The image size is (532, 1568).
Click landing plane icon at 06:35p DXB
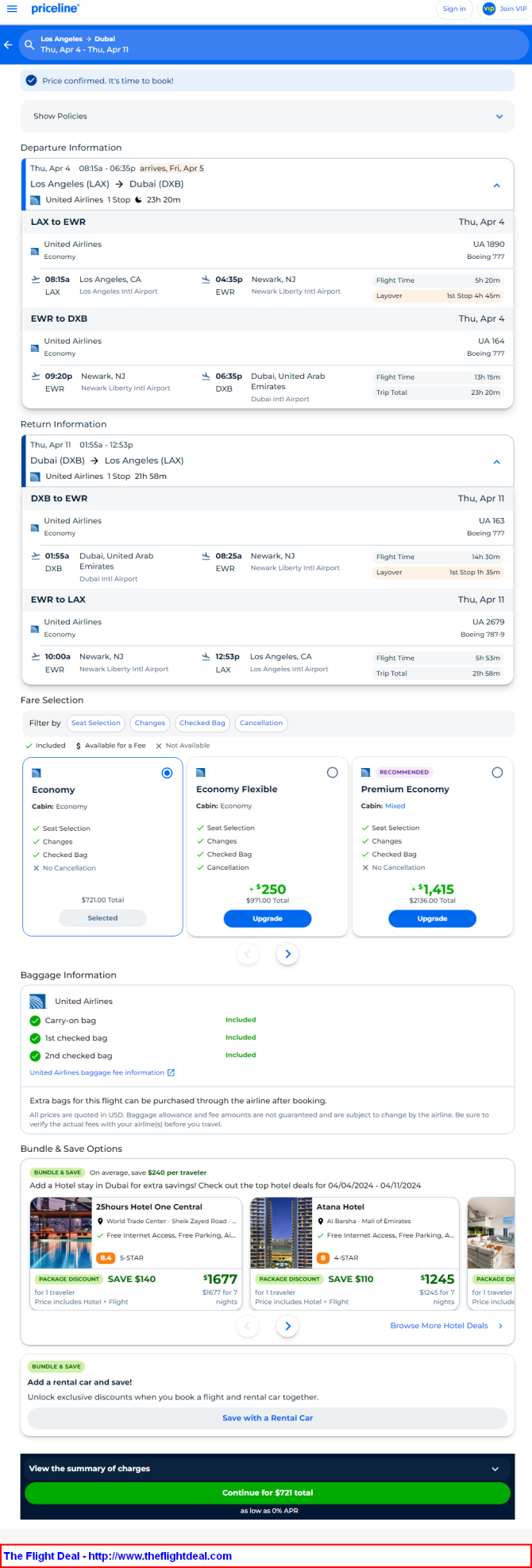(x=206, y=377)
